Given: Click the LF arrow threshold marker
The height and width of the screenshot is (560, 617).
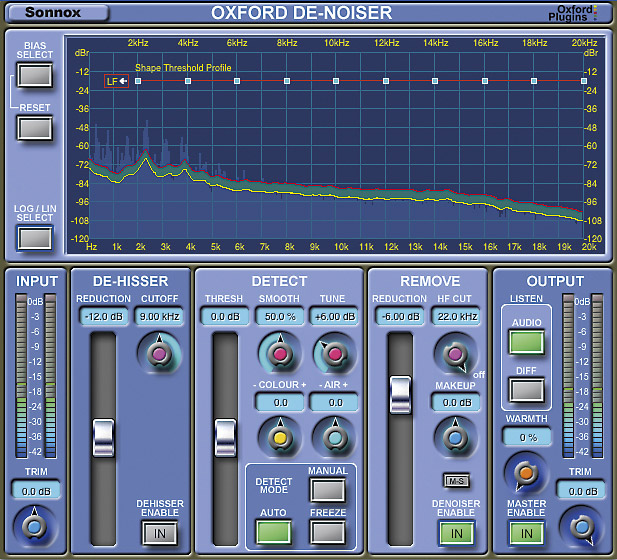Looking at the screenshot, I should [x=116, y=81].
